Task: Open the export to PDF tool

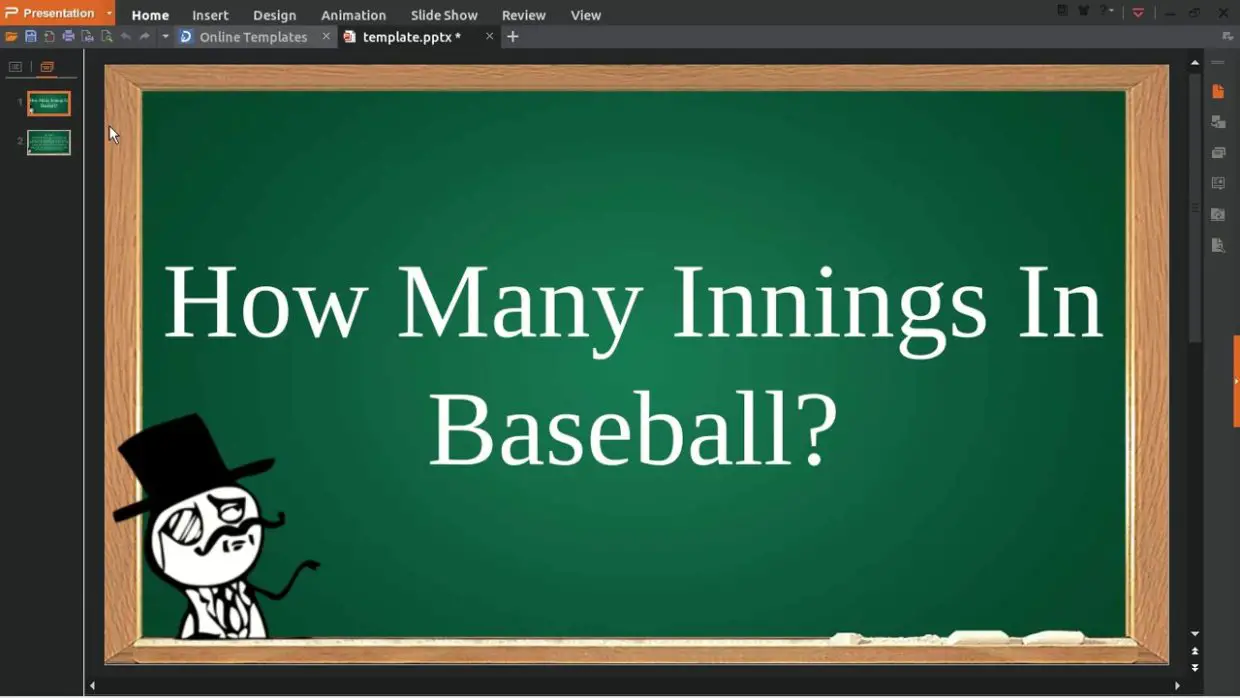Action: coord(48,36)
